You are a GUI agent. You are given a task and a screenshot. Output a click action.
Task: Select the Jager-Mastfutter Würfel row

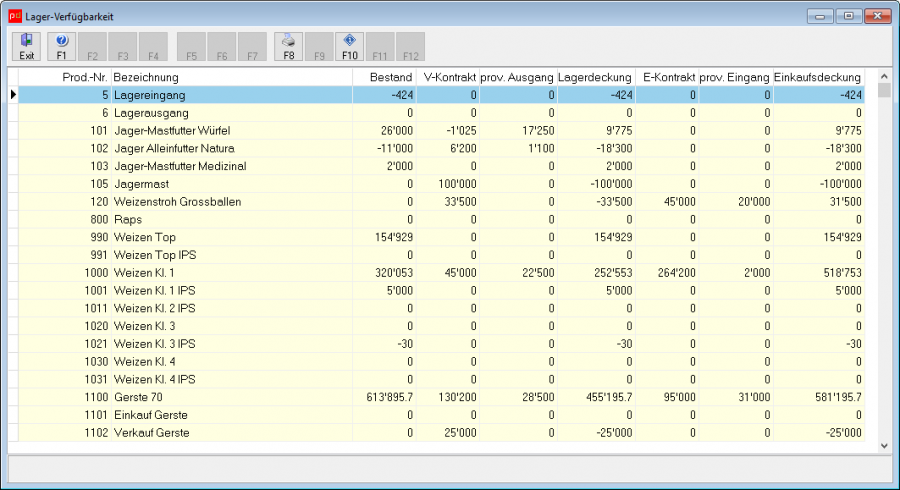(441, 130)
